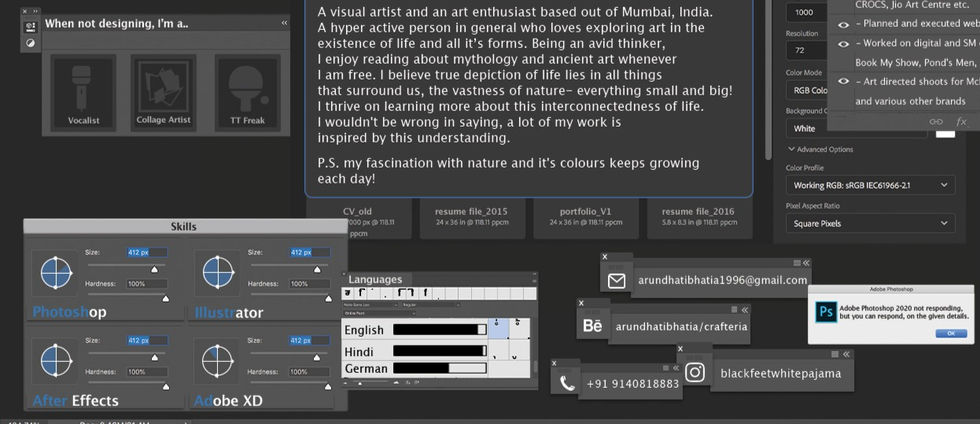Screen dimensions: 980x424
Task: Collapse the 'When not designing' panel
Action: [x=284, y=23]
